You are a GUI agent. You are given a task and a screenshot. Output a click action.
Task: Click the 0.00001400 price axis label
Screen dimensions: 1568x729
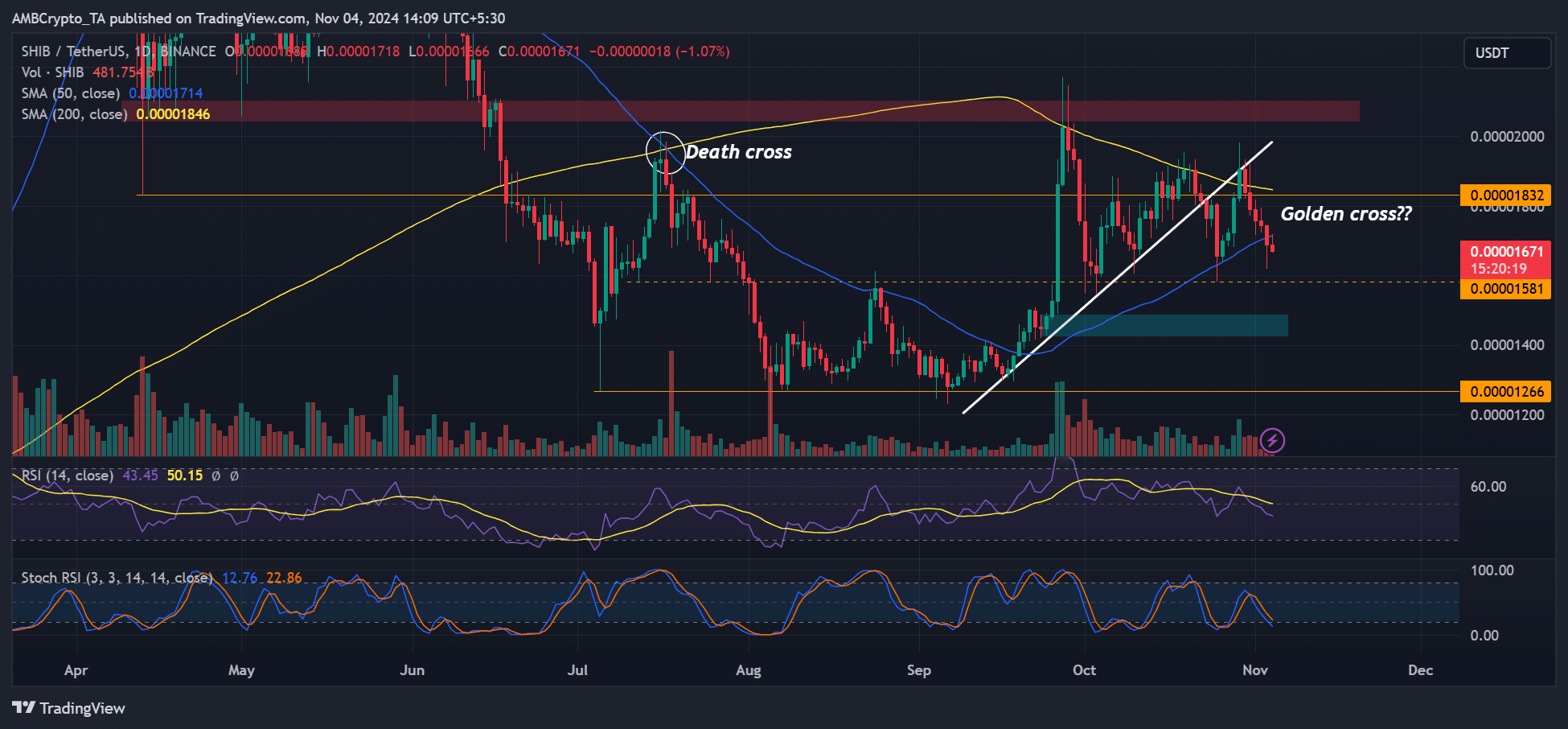(x=1507, y=345)
